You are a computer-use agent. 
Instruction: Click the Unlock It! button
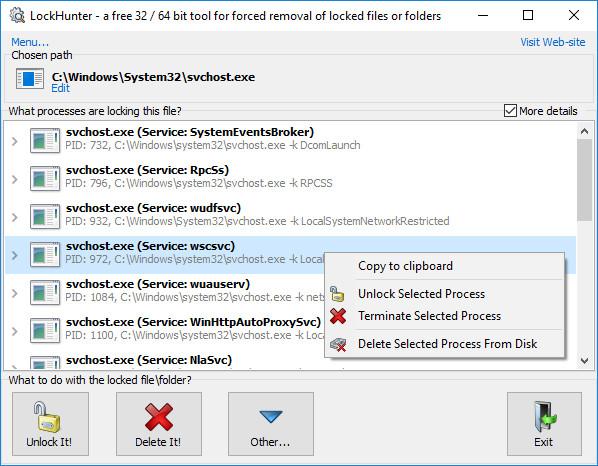tap(50, 424)
